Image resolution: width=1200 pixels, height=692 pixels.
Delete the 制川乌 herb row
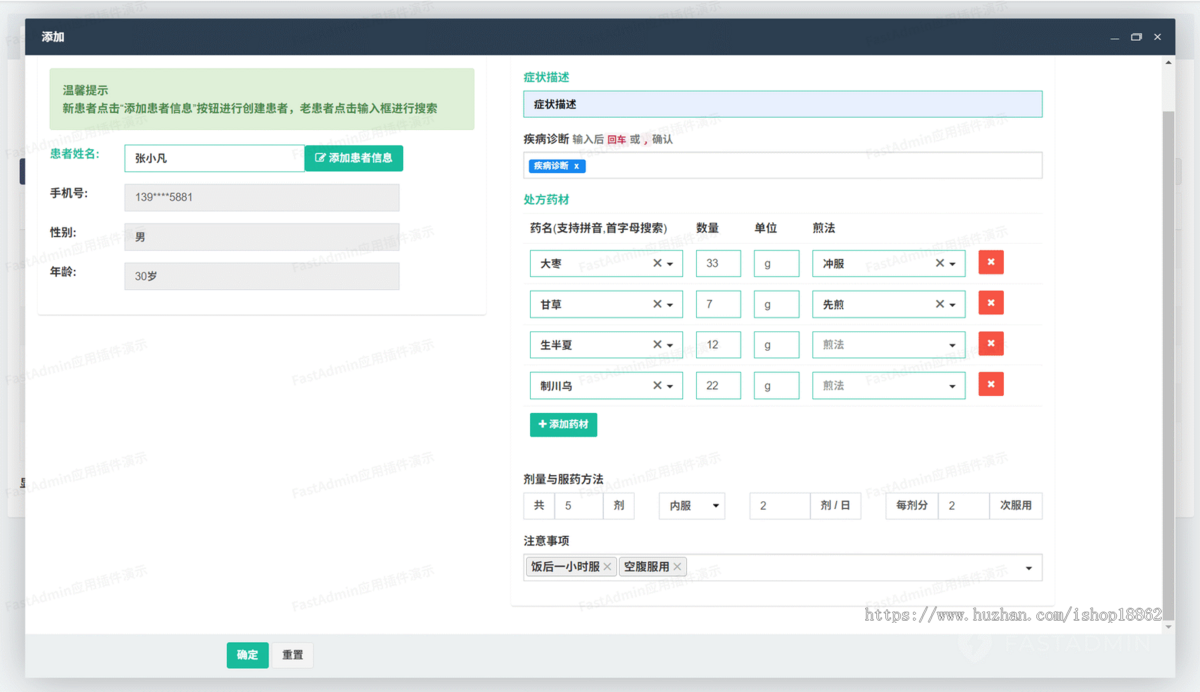coord(990,384)
